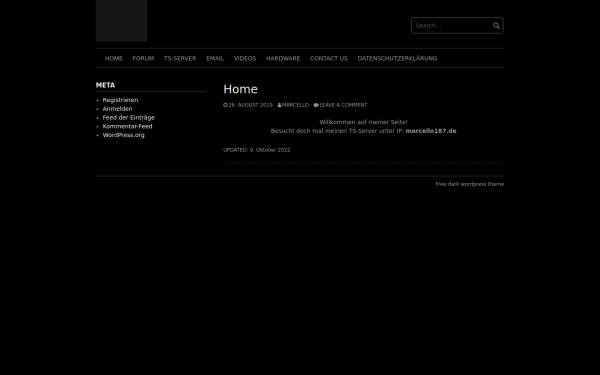Open the EMAIL menu item
Image resolution: width=600 pixels, height=375 pixels.
(215, 59)
